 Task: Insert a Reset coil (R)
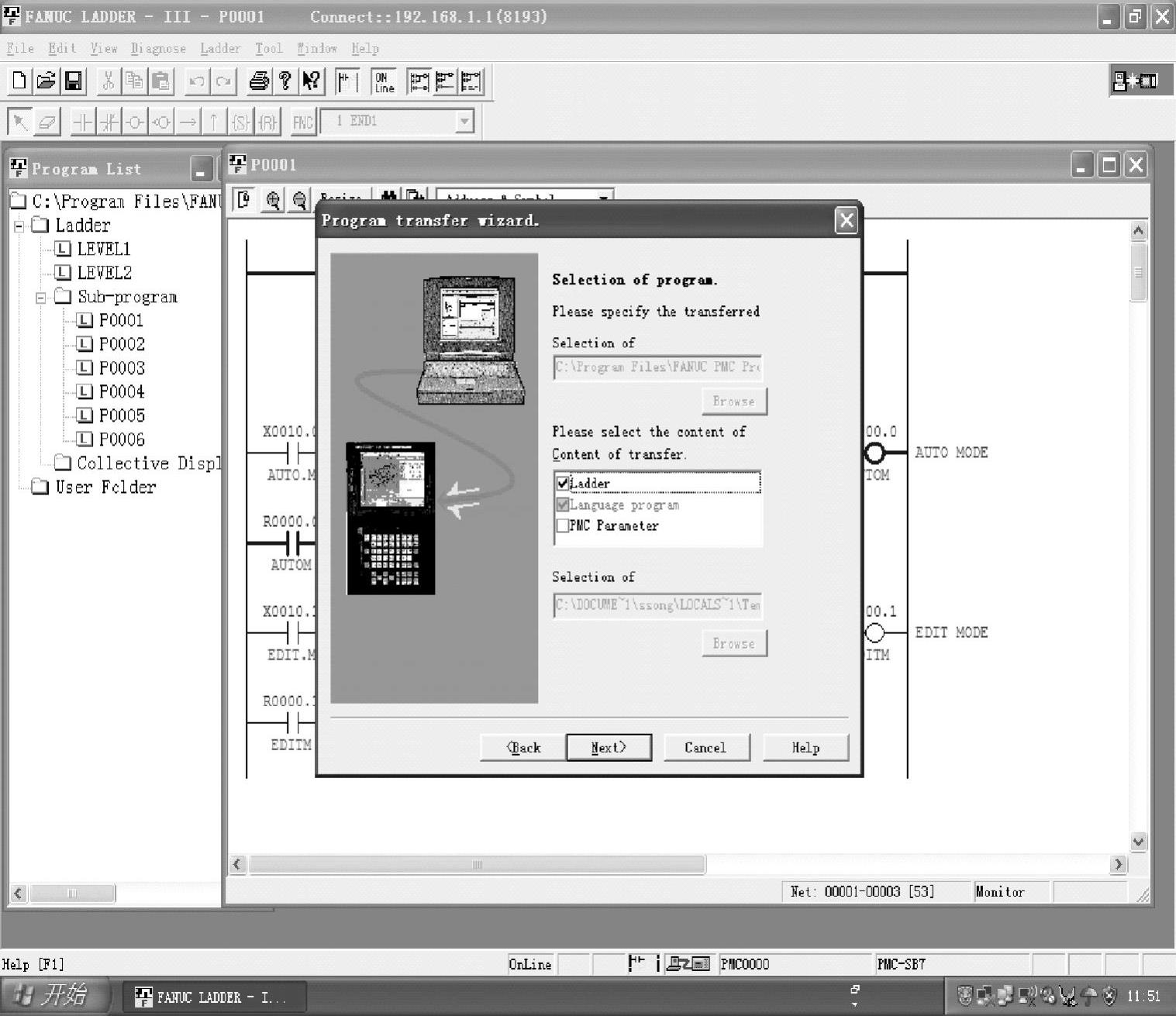coord(267,122)
